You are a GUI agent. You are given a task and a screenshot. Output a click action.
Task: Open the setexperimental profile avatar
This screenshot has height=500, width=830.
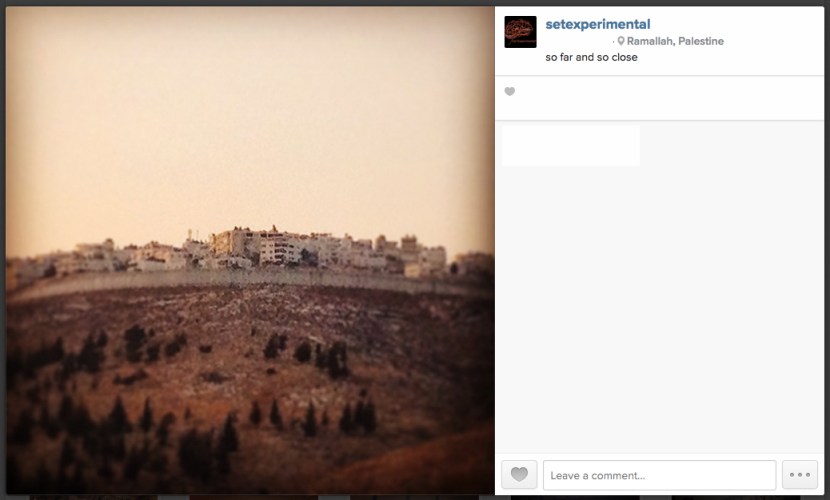520,32
